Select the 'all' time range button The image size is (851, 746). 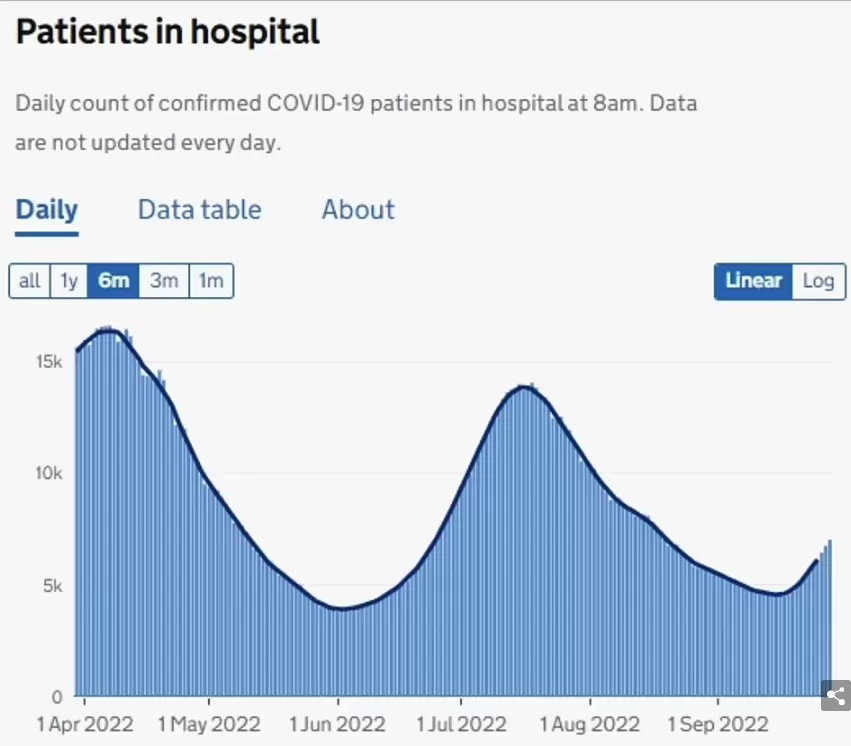point(29,281)
